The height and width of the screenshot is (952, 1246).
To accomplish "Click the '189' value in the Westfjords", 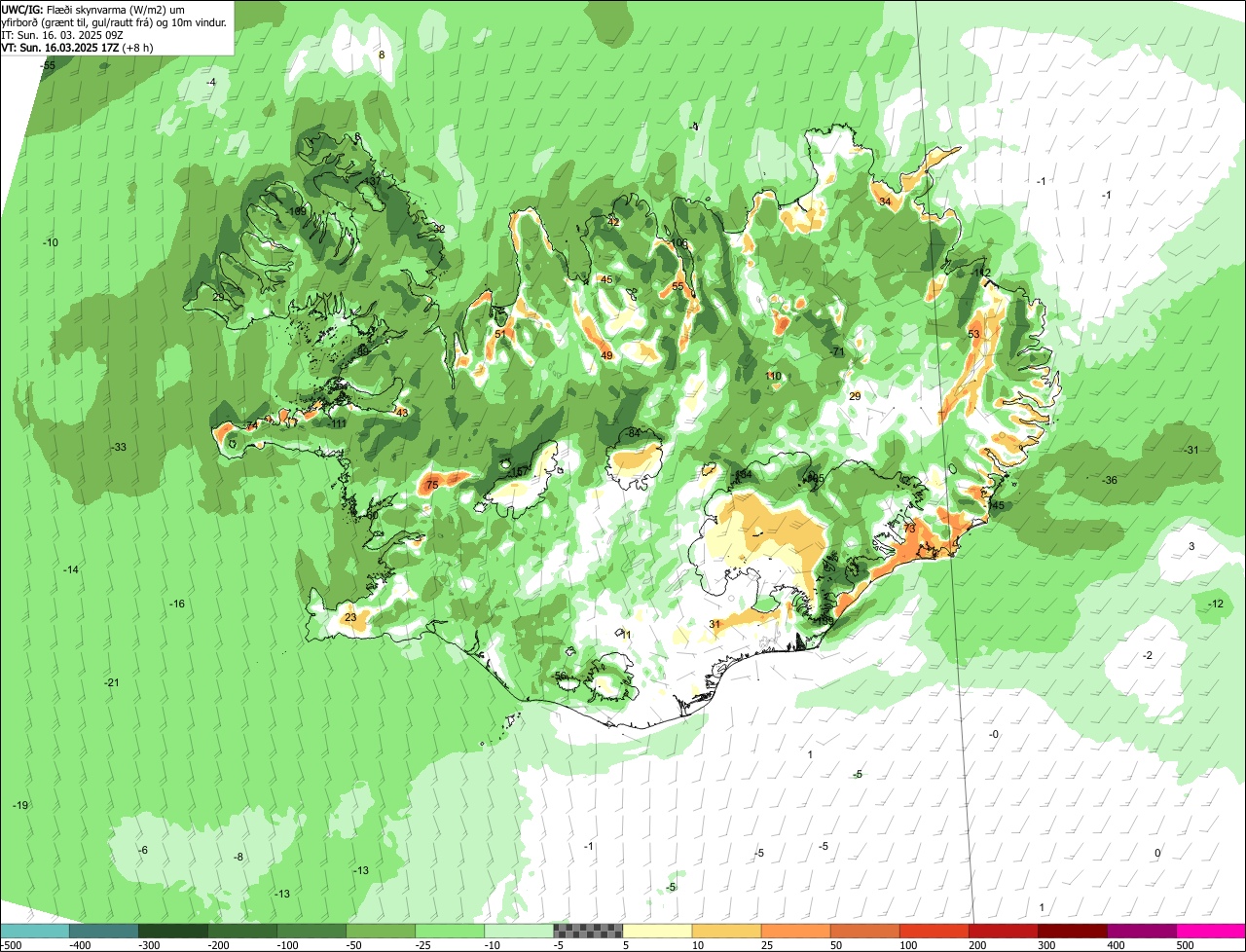I will (298, 211).
